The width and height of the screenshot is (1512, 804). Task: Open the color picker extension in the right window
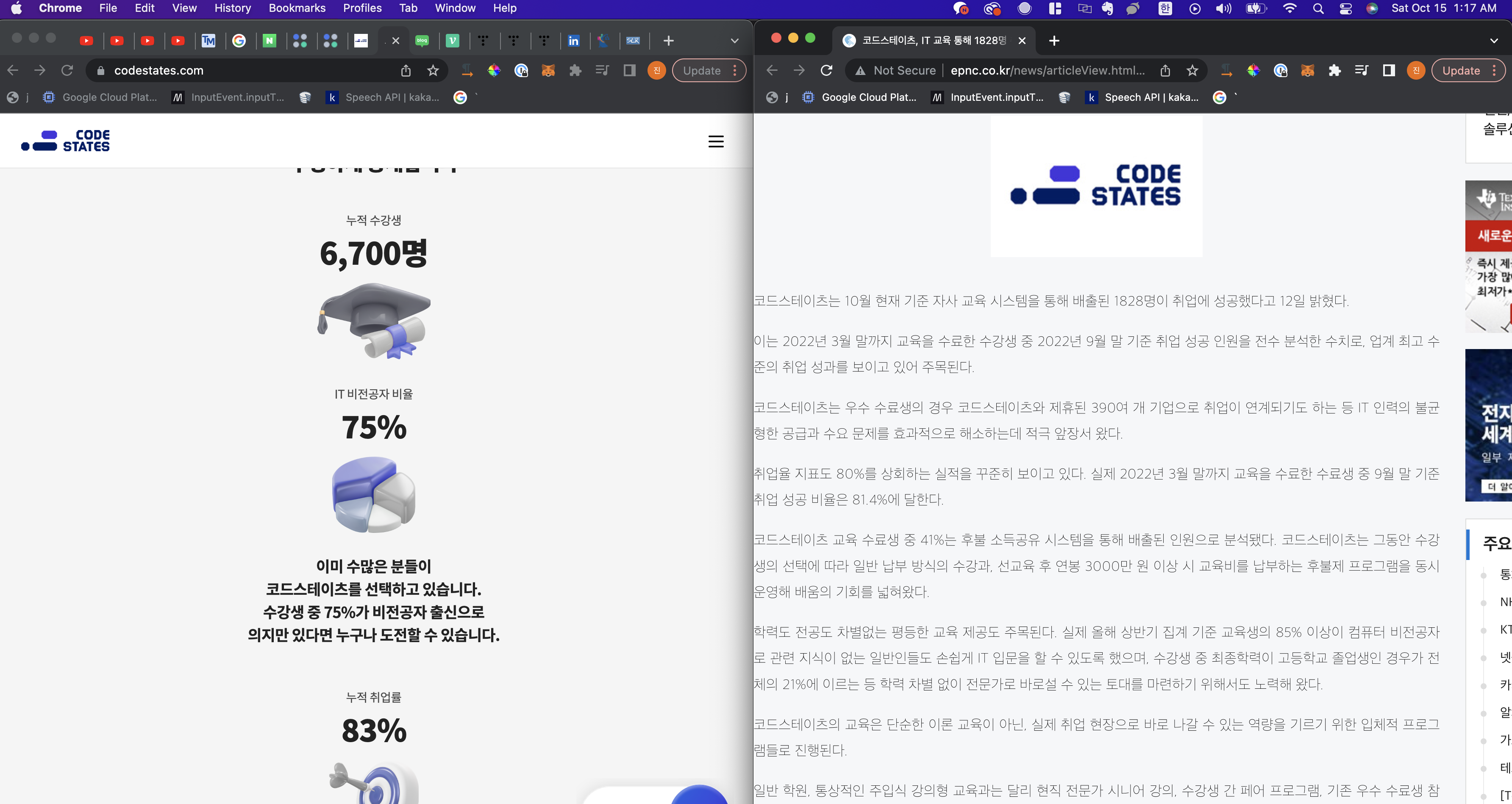(x=1253, y=70)
